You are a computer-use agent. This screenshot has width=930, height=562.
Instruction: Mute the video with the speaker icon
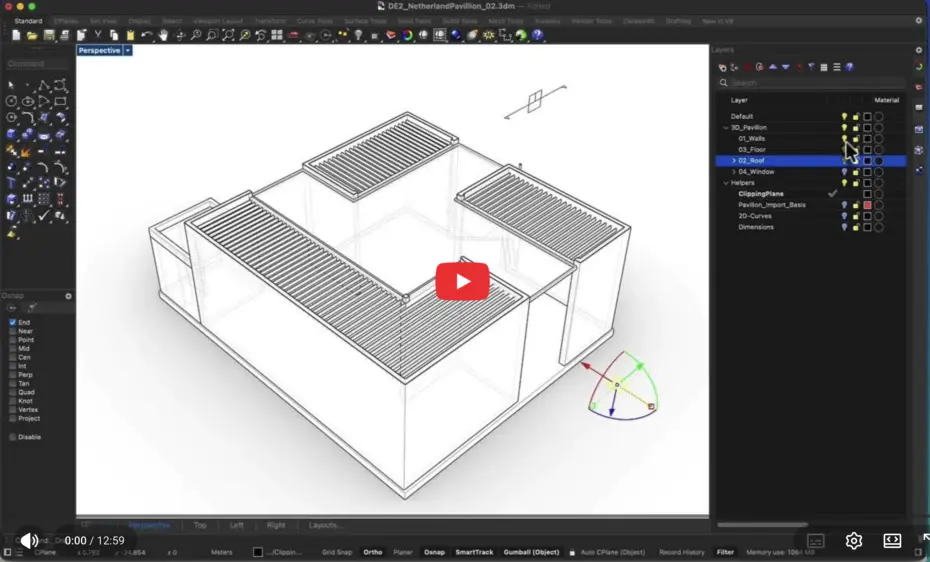pos(28,540)
